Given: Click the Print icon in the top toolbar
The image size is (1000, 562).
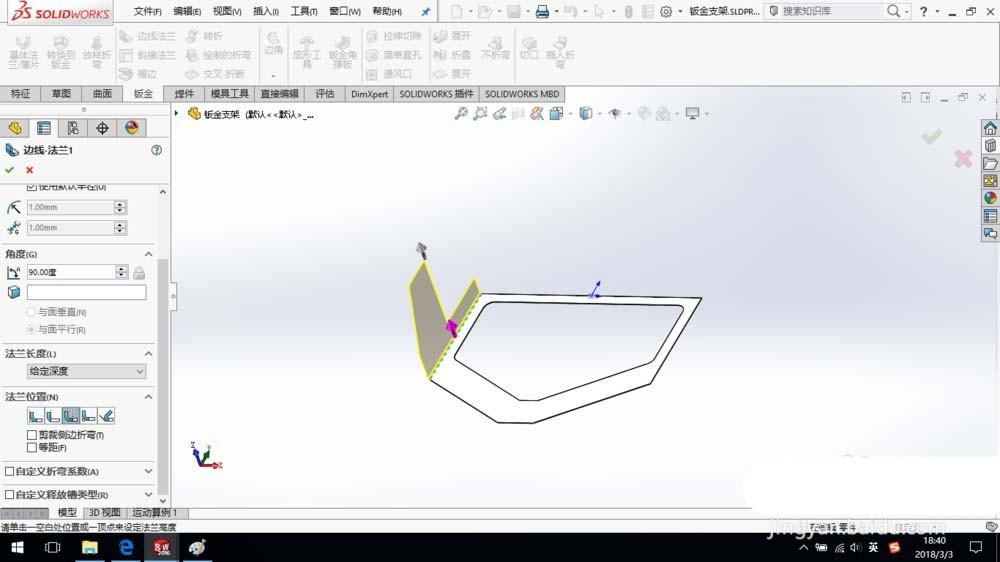Looking at the screenshot, I should tap(542, 11).
